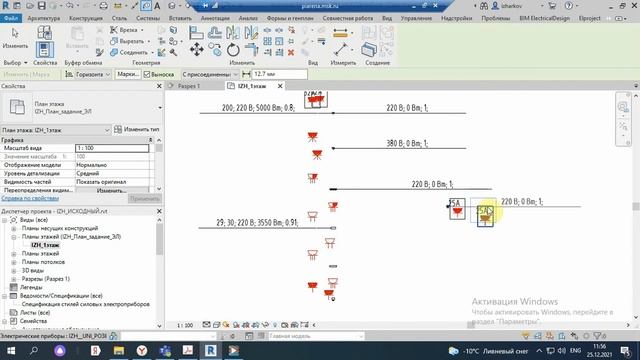The width and height of the screenshot is (640, 360).
Task: Click the Create Assembly (Создание) icon
Action: click(x=369, y=50)
